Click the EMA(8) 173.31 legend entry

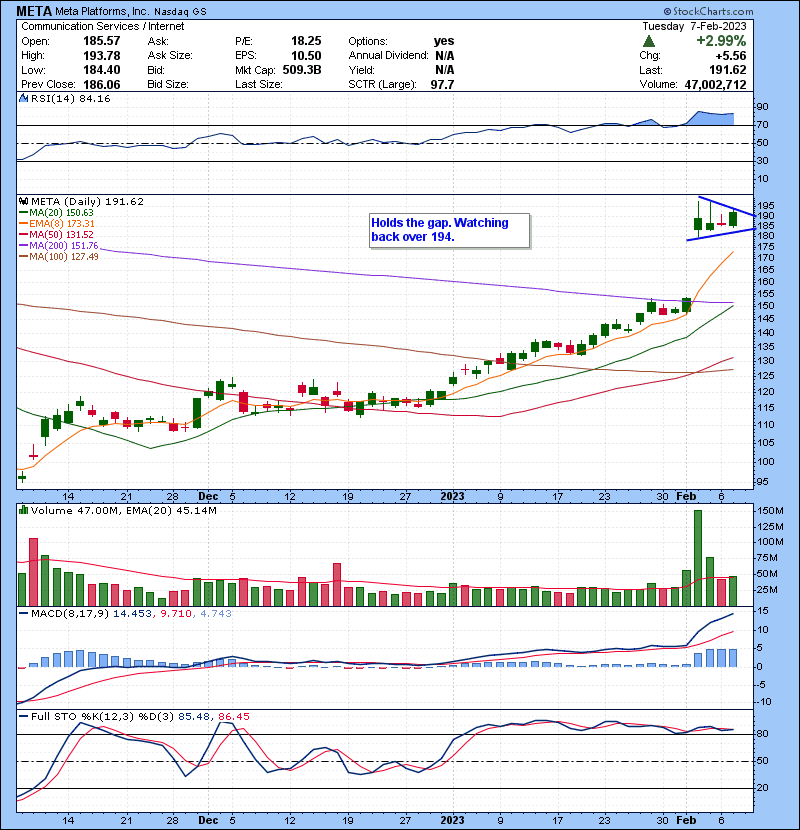point(57,223)
